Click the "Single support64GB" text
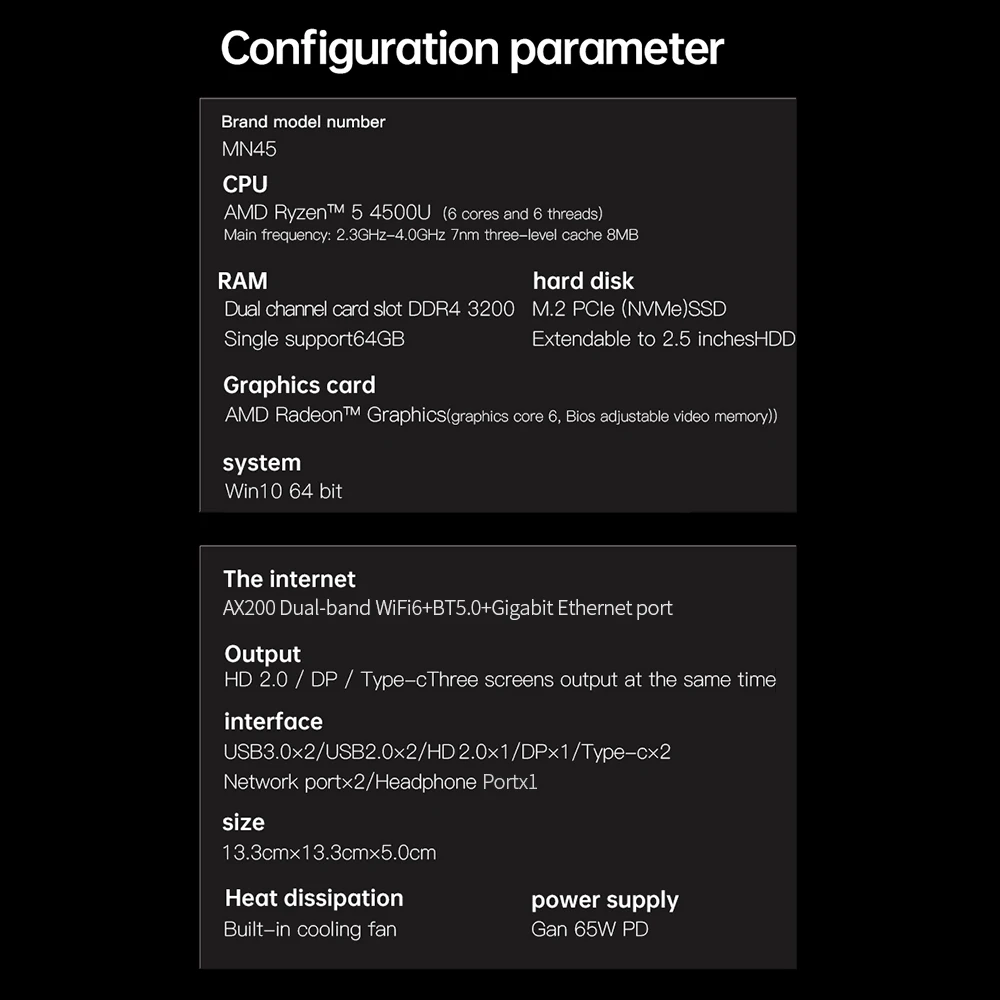 pos(314,339)
